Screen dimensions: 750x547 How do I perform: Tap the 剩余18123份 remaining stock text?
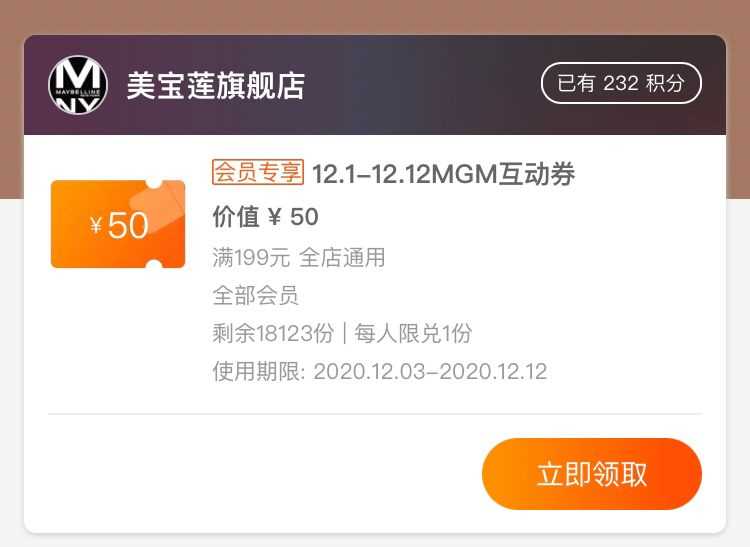(x=273, y=333)
